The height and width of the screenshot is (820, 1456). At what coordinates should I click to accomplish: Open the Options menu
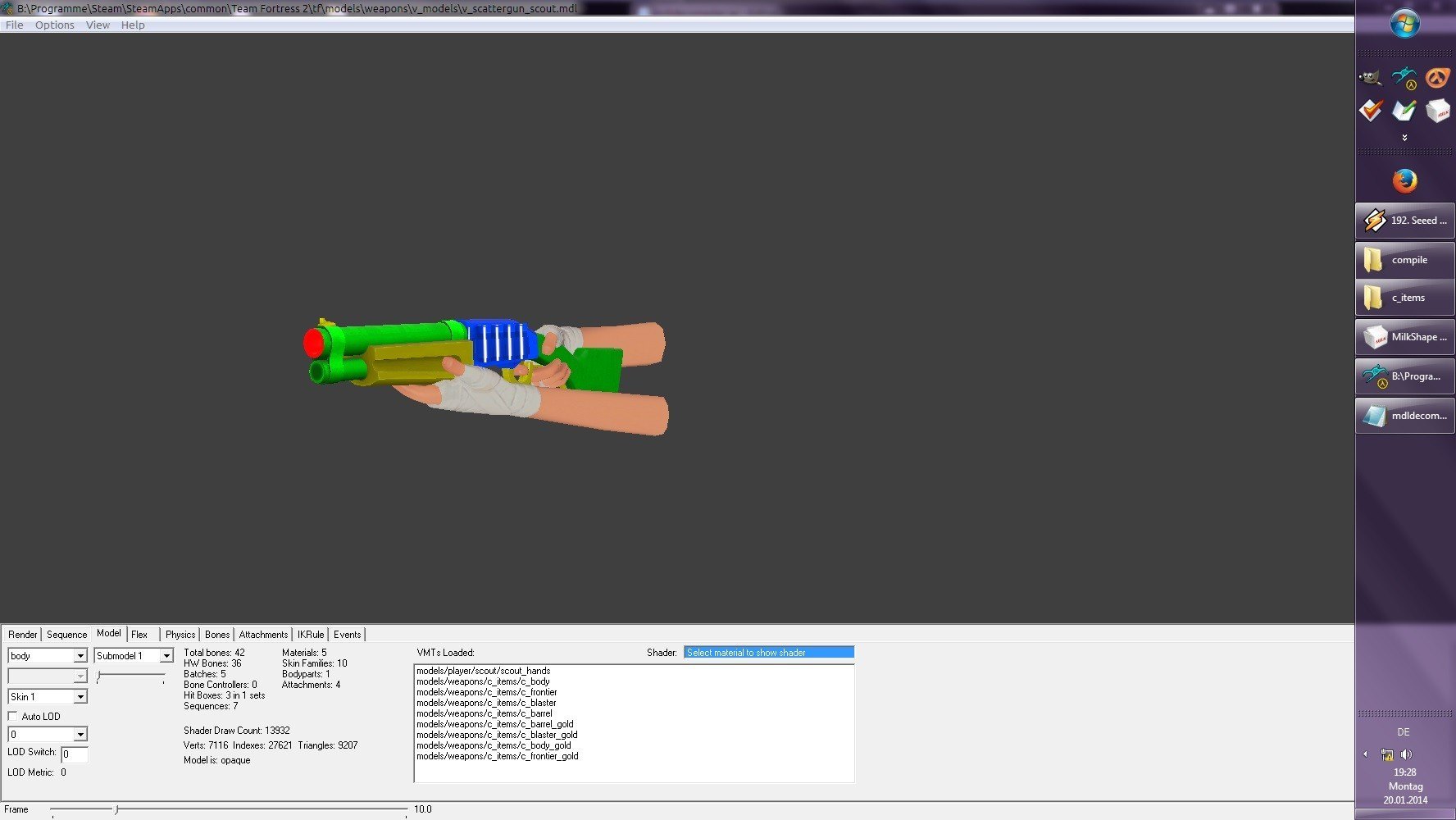coord(54,25)
